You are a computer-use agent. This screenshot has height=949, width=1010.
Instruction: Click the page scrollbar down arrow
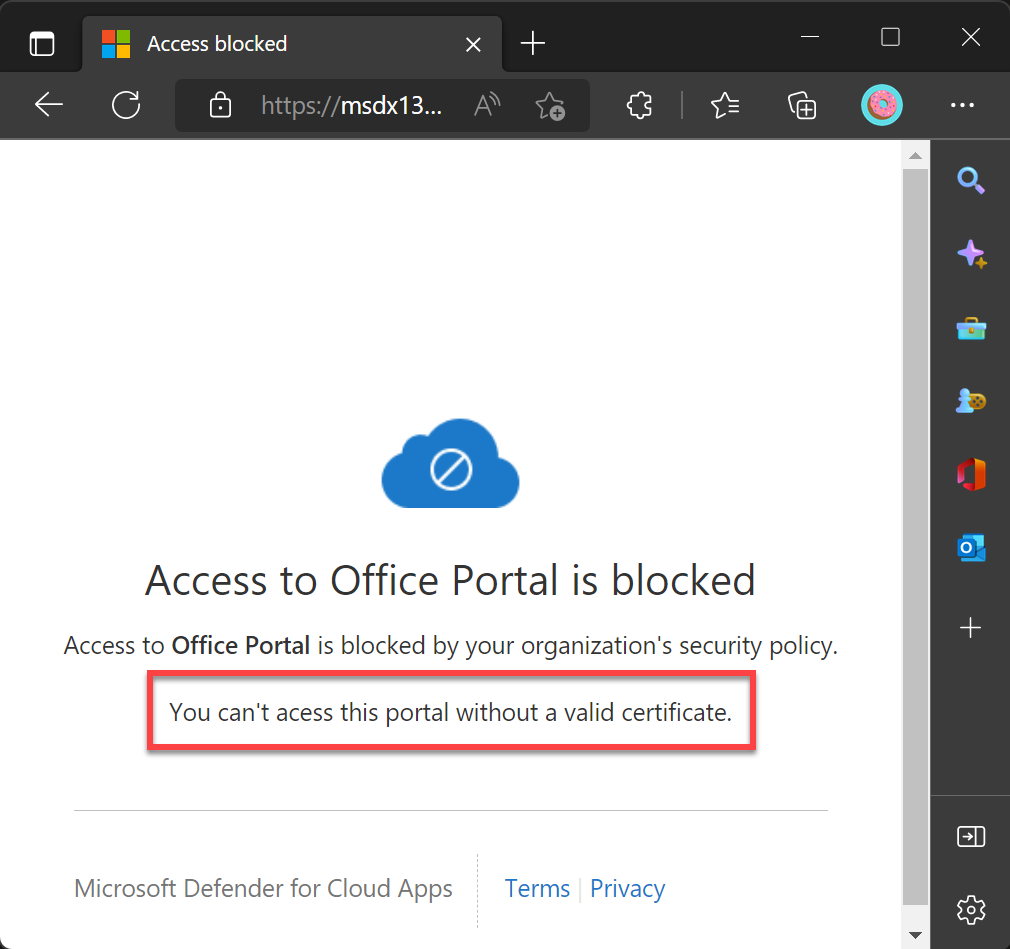(x=915, y=935)
